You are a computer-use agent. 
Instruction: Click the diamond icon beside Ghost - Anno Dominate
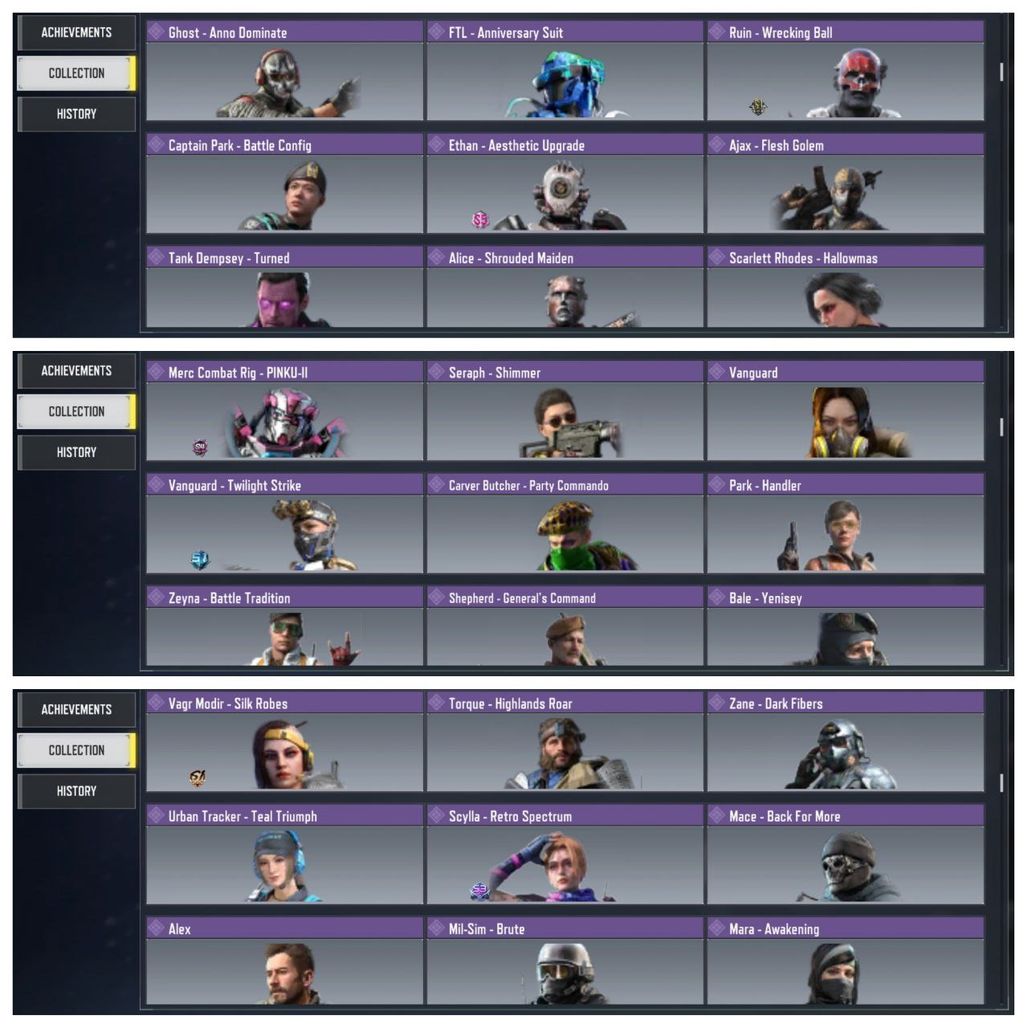coord(156,31)
